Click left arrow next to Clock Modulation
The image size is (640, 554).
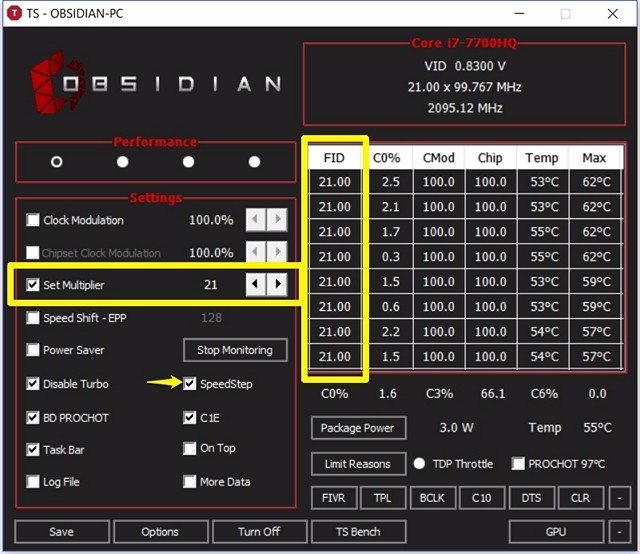[x=256, y=220]
